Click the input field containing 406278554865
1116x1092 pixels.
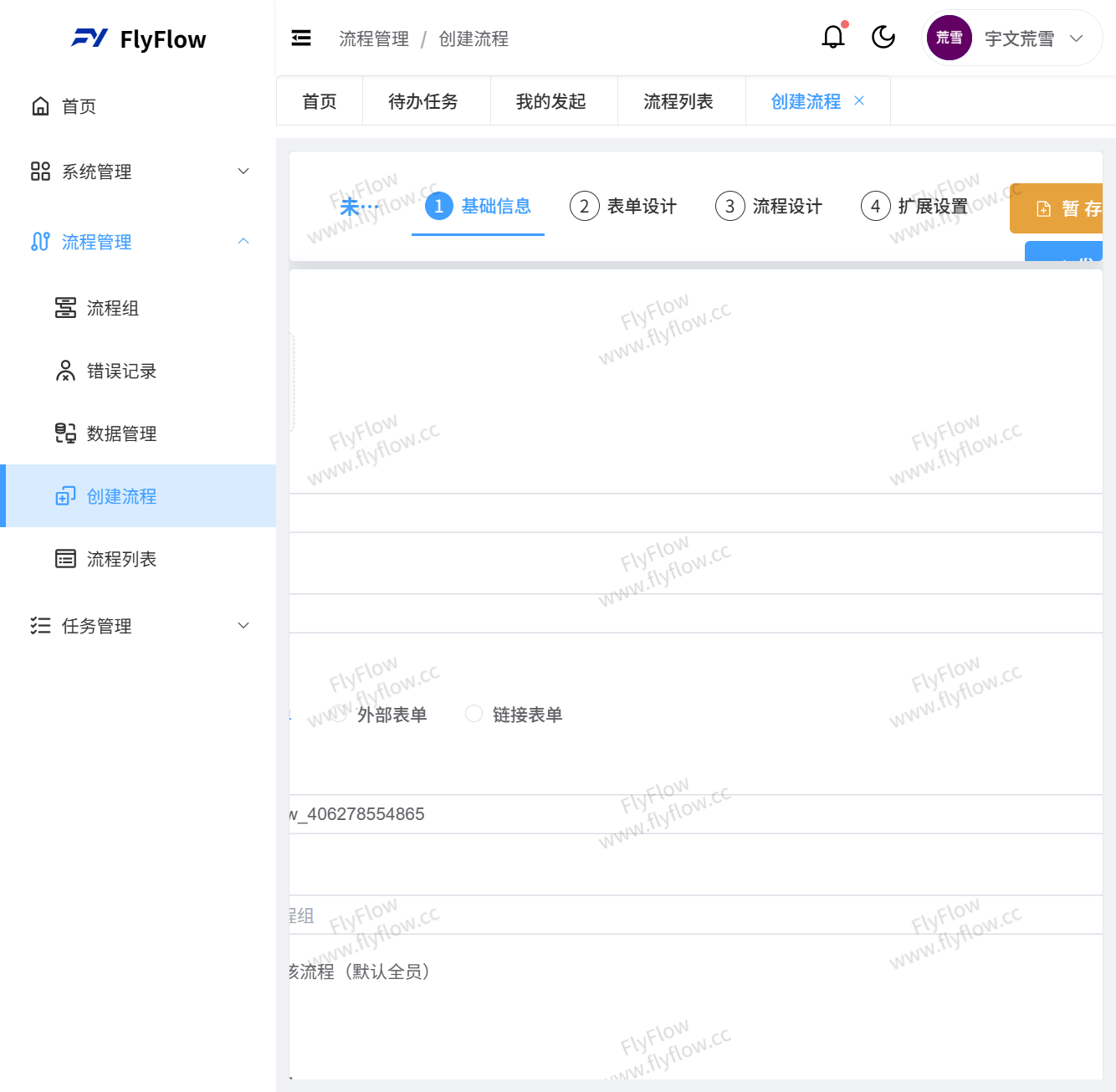point(696,814)
